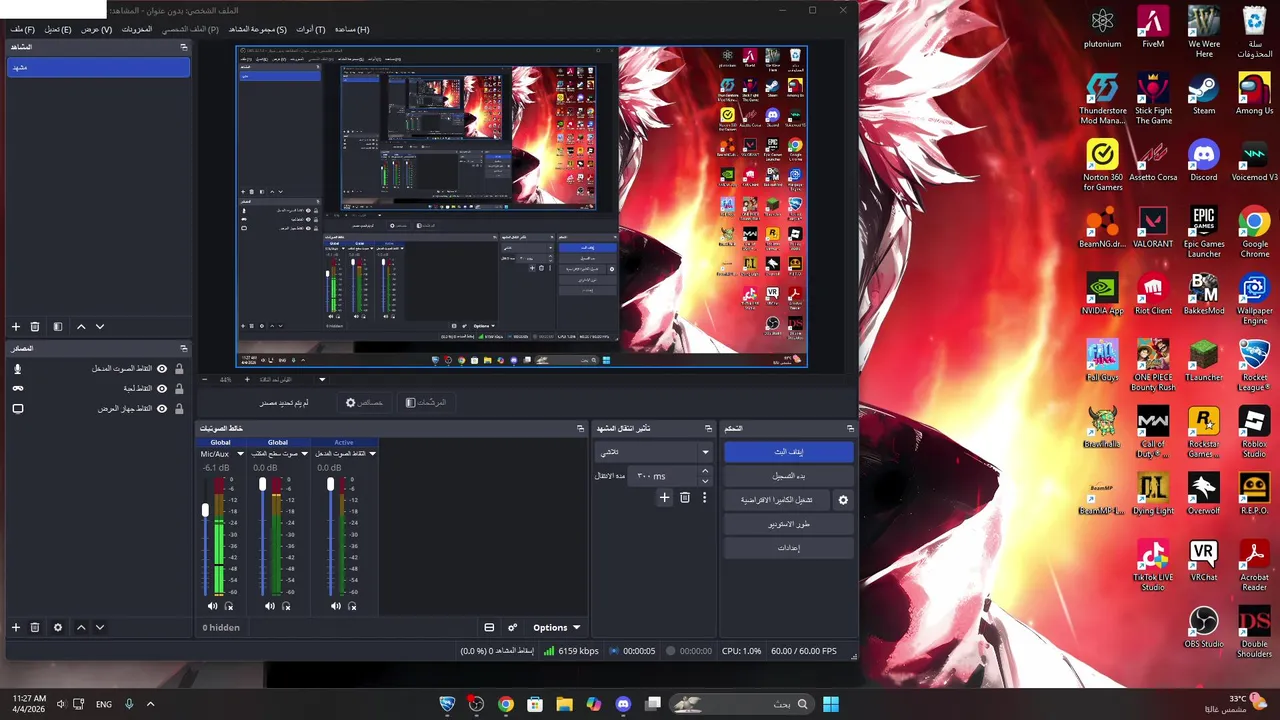This screenshot has width=1280, height=720.
Task: Click تشغيل الكاميرا الافتراضية virtual camera button
Action: click(777, 500)
